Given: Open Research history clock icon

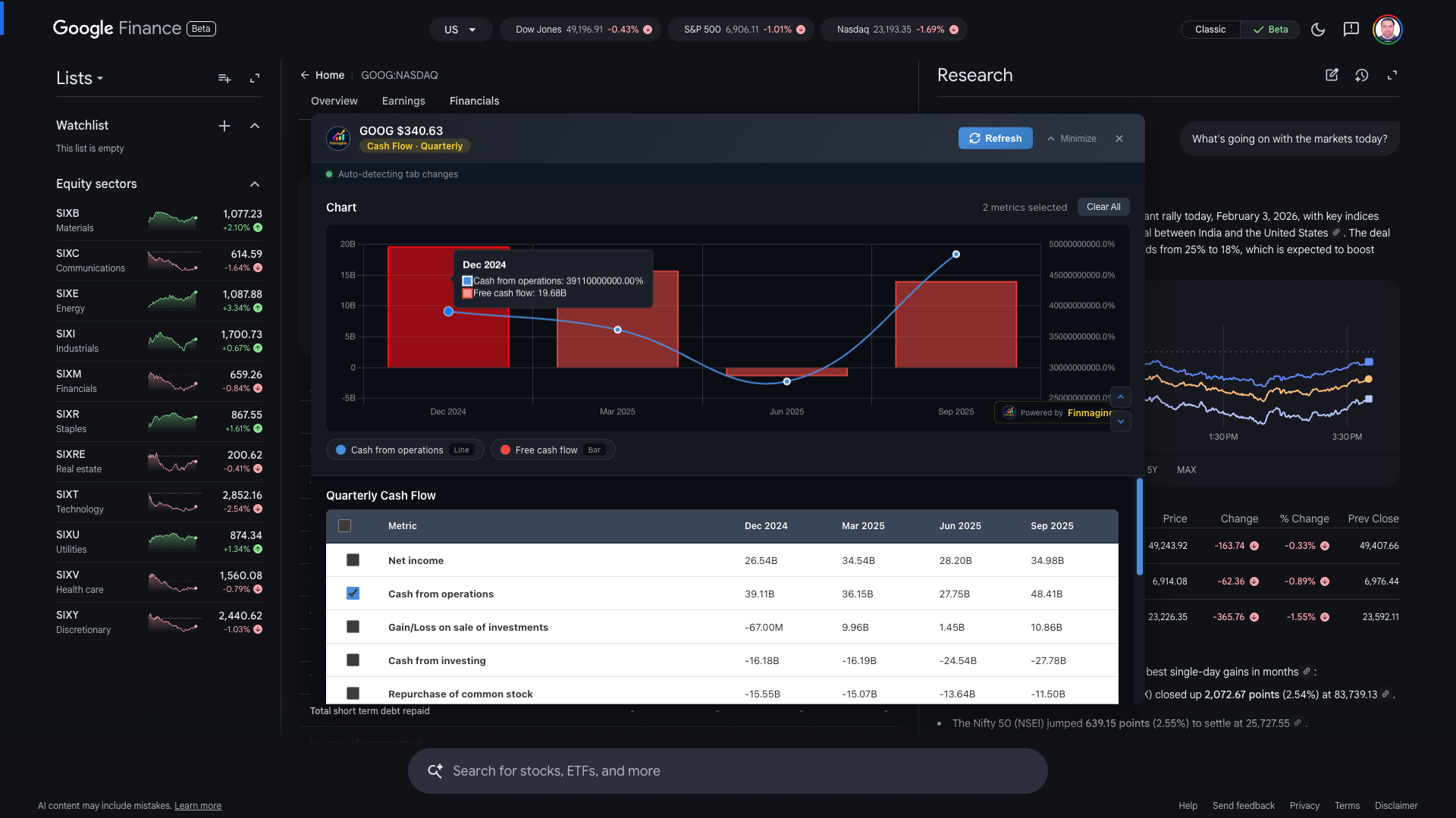Looking at the screenshot, I should tap(1362, 75).
